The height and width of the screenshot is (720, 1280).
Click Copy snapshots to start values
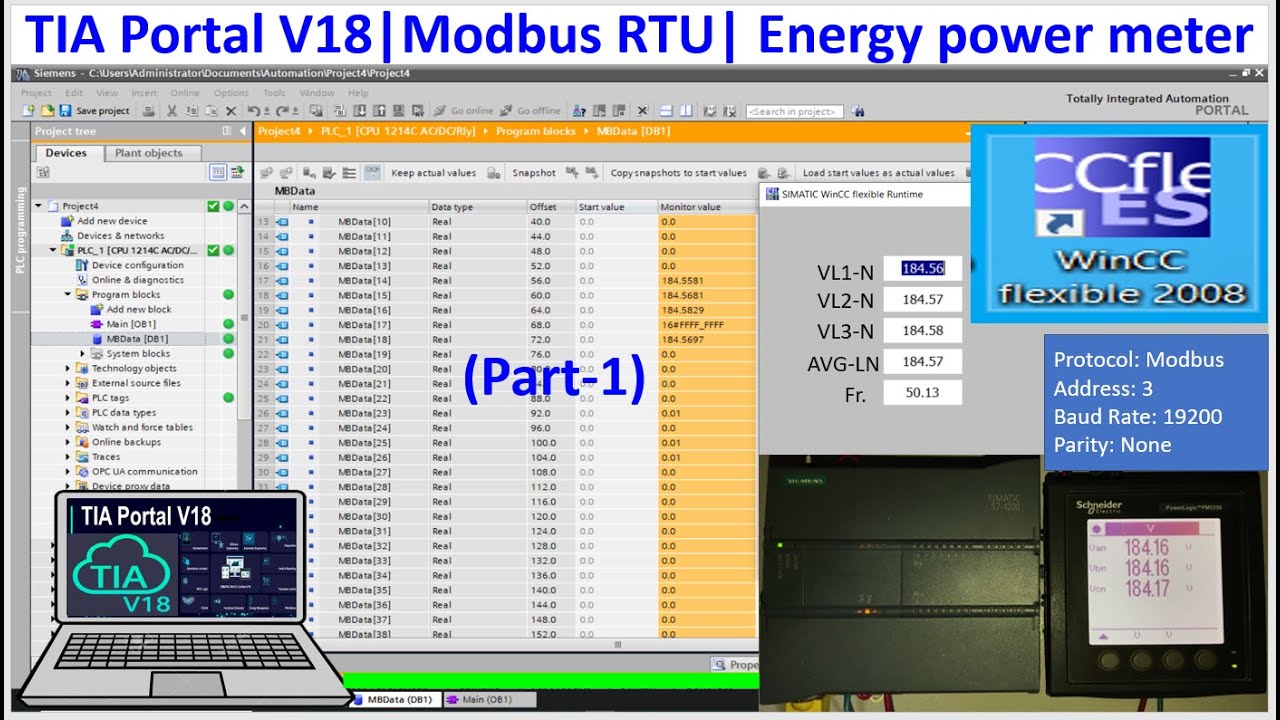(x=678, y=173)
